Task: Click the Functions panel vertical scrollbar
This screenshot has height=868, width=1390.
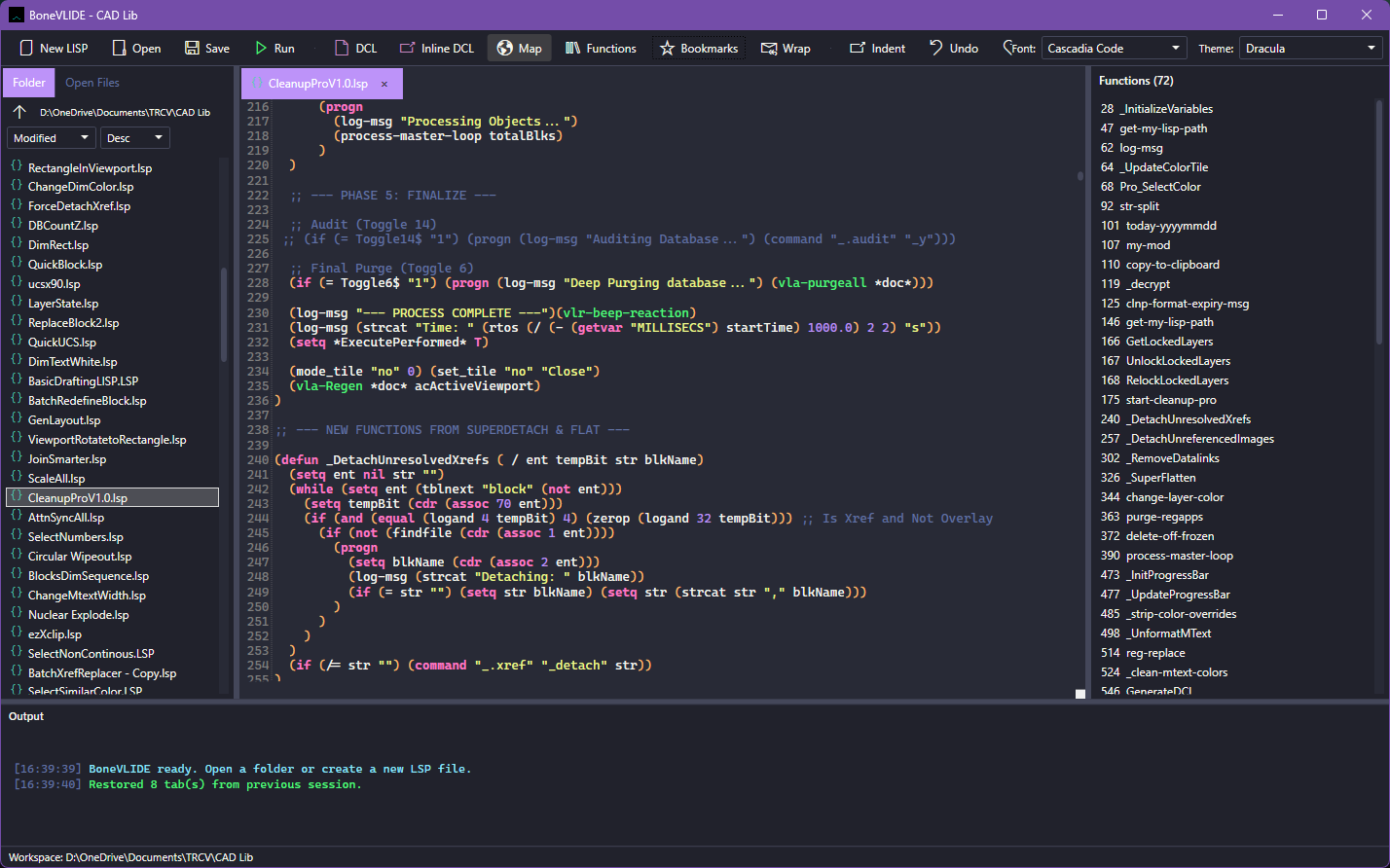Action: tap(1379, 221)
